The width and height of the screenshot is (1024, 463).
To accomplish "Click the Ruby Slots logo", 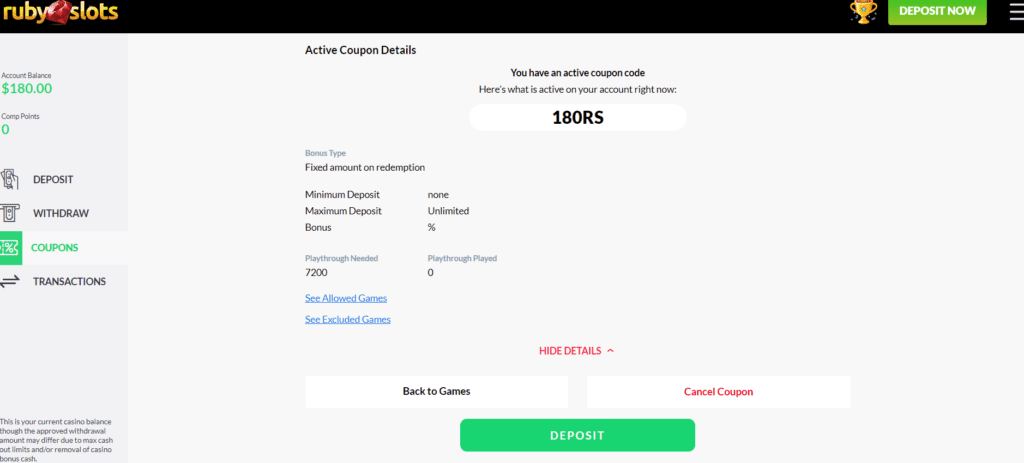I will click(x=60, y=11).
